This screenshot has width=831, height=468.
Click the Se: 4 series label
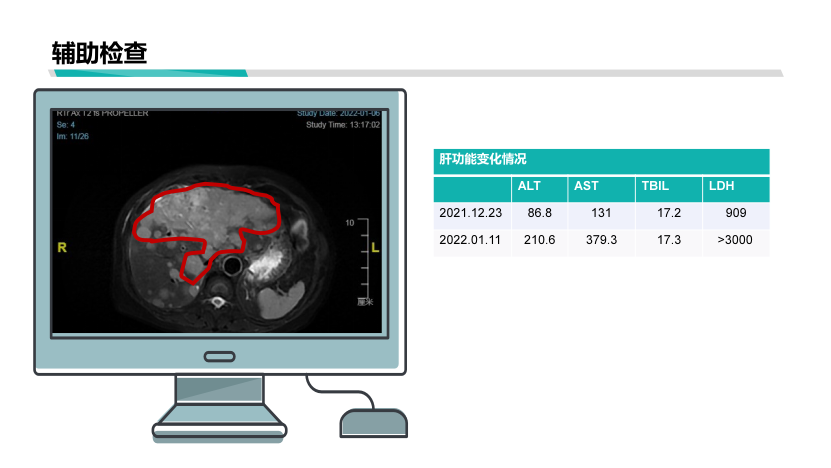coord(66,125)
